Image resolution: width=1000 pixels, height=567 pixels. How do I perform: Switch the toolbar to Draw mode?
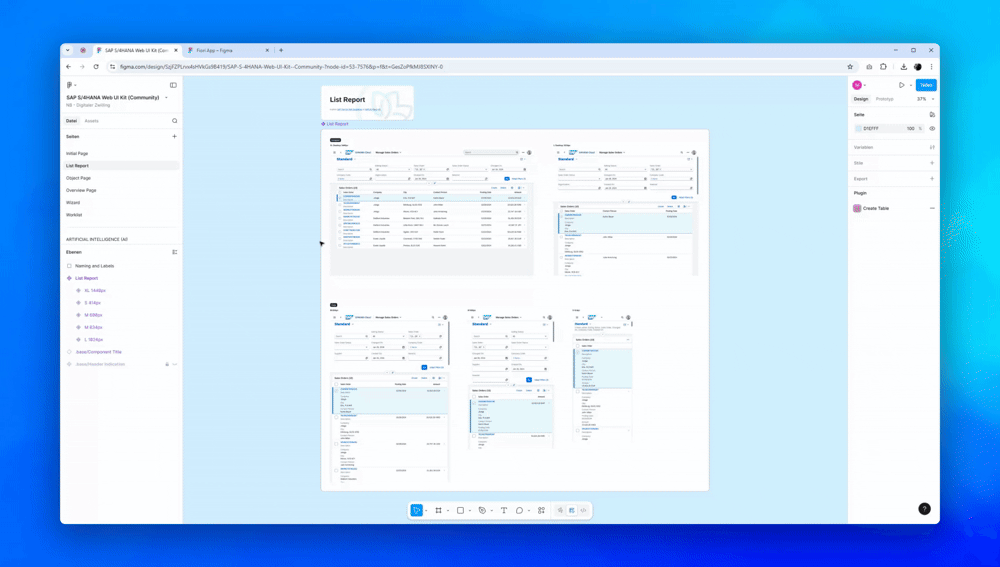pos(561,510)
